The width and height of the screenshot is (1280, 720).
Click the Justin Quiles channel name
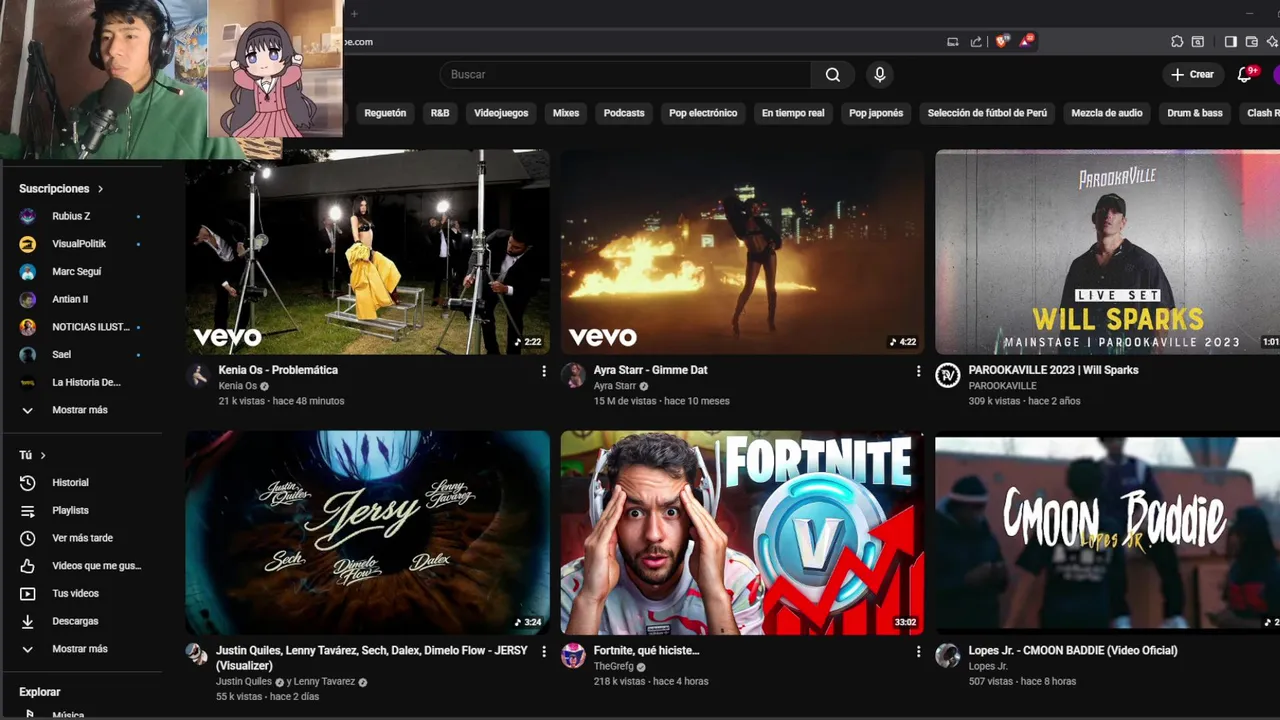(x=244, y=682)
